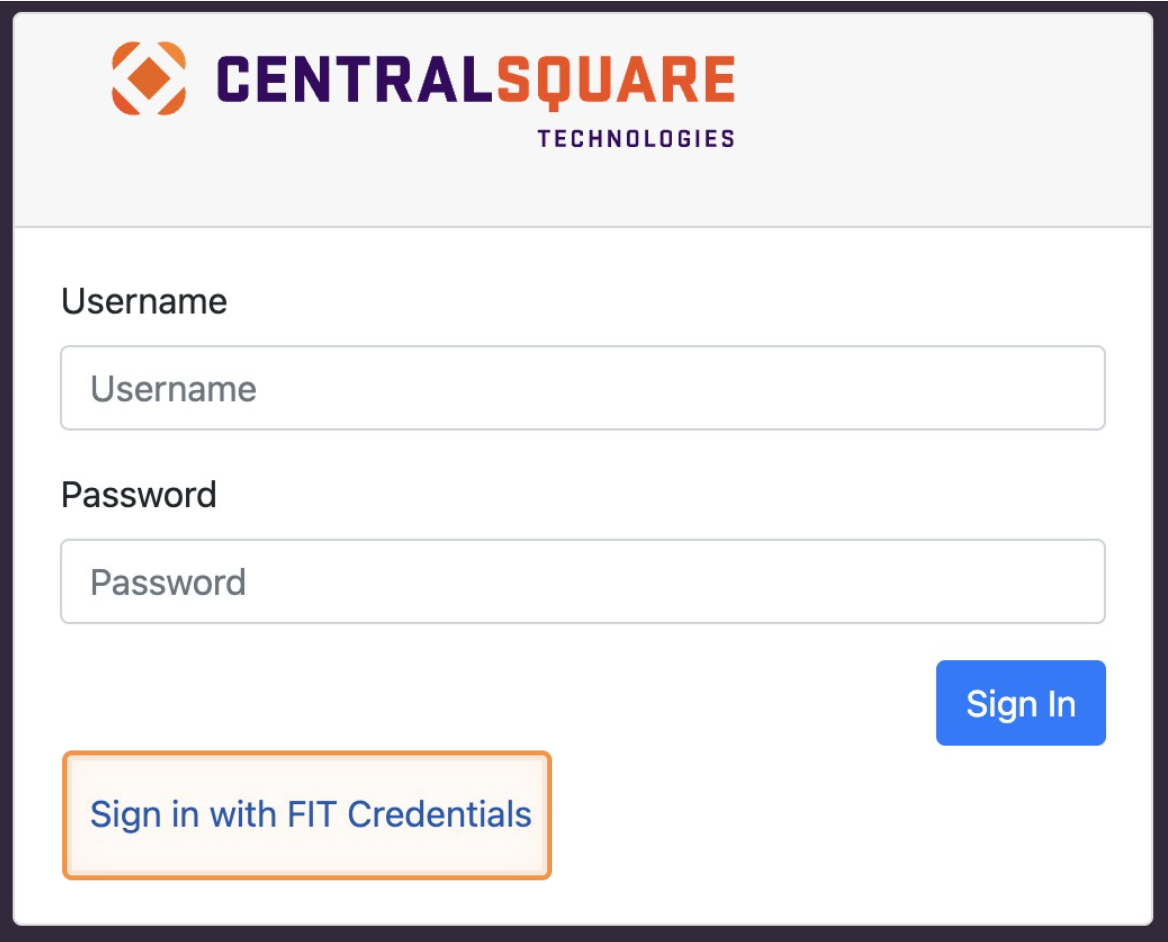Click the header area above the form

[x=584, y=120]
